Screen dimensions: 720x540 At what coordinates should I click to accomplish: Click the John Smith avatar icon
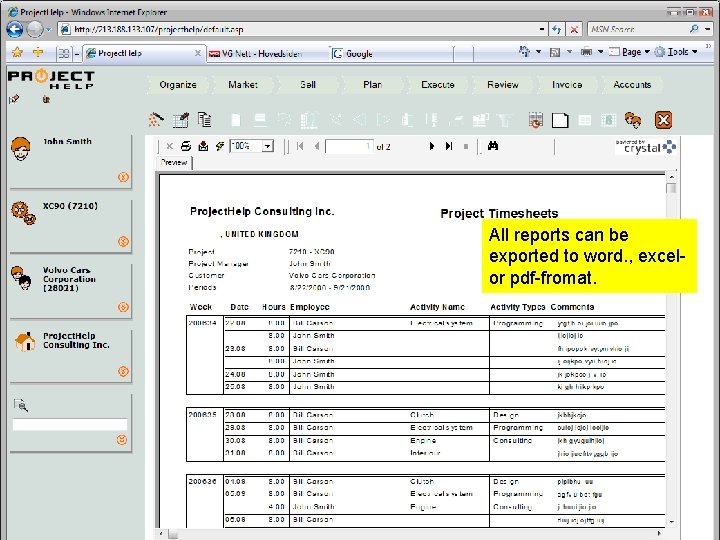coord(21,149)
